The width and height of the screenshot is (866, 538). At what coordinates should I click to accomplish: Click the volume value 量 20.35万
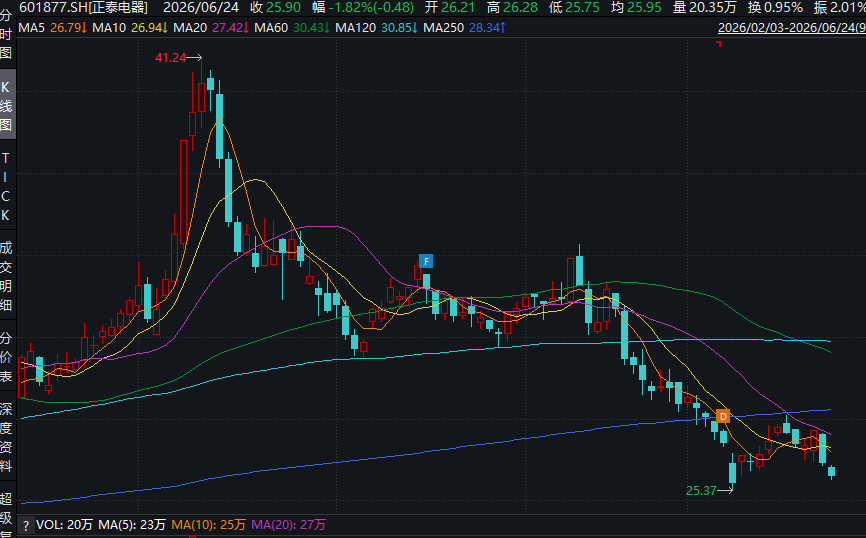coord(705,7)
